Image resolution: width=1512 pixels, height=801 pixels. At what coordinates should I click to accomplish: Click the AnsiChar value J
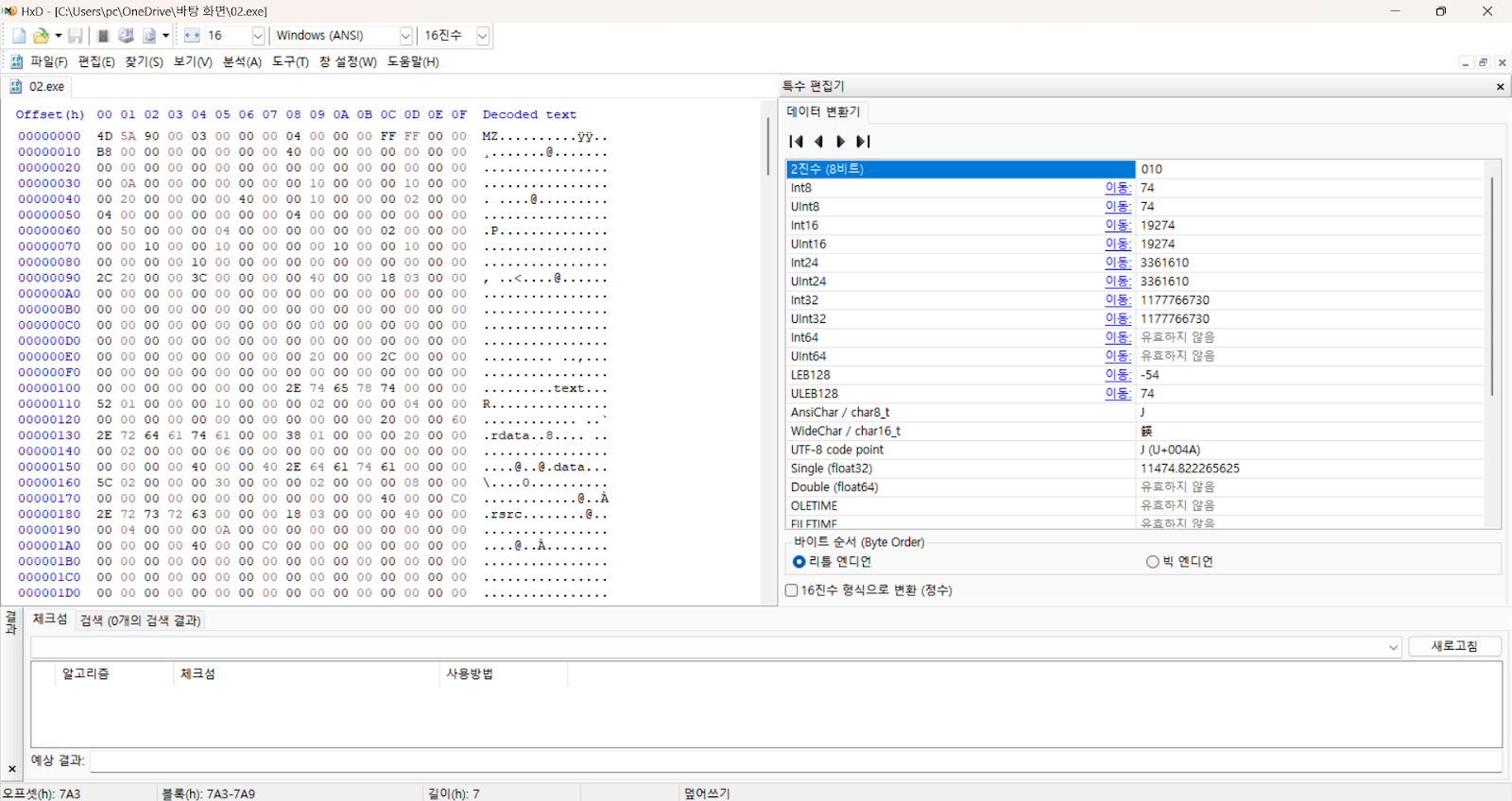click(1143, 413)
